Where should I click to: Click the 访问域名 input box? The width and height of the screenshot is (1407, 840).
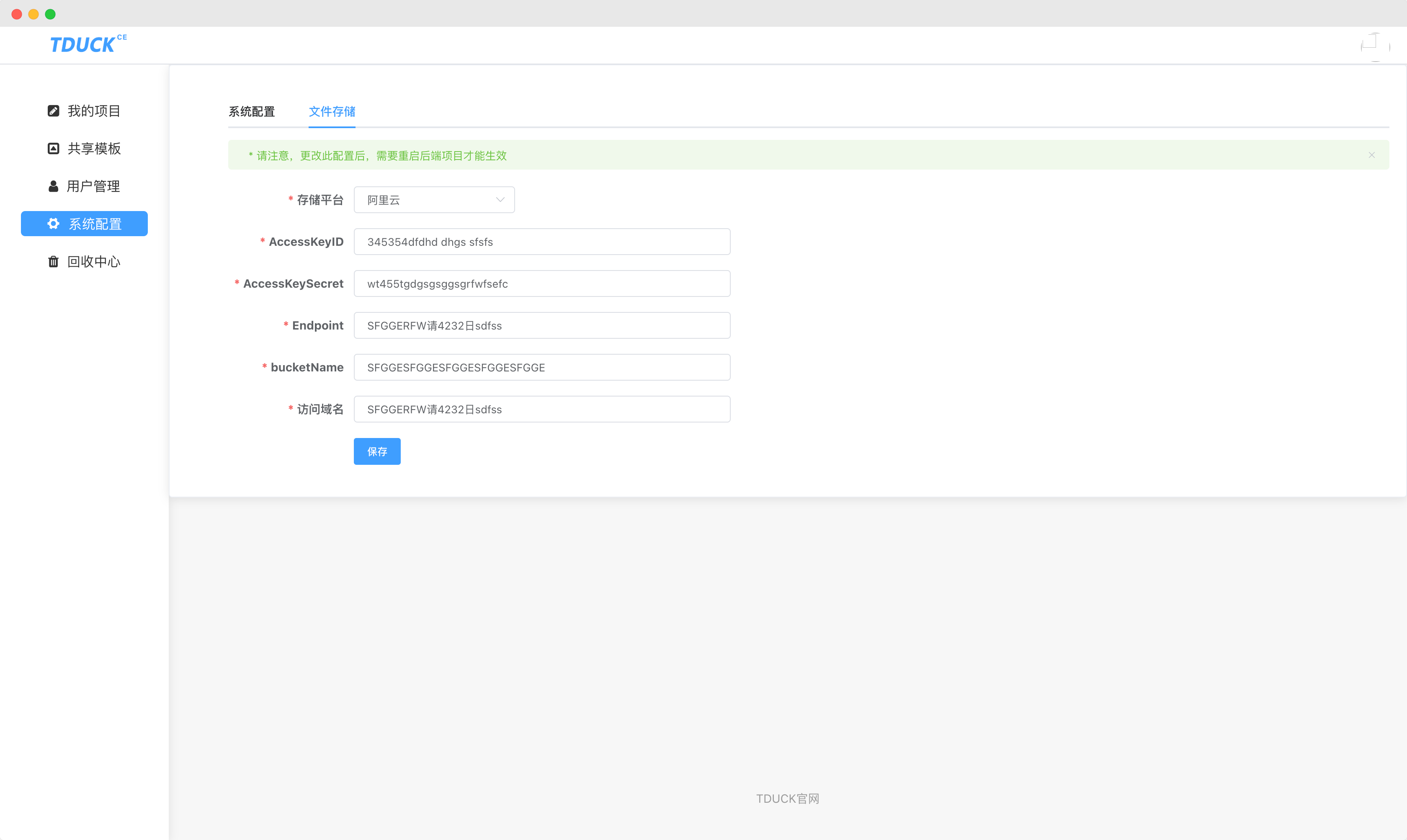pos(541,409)
